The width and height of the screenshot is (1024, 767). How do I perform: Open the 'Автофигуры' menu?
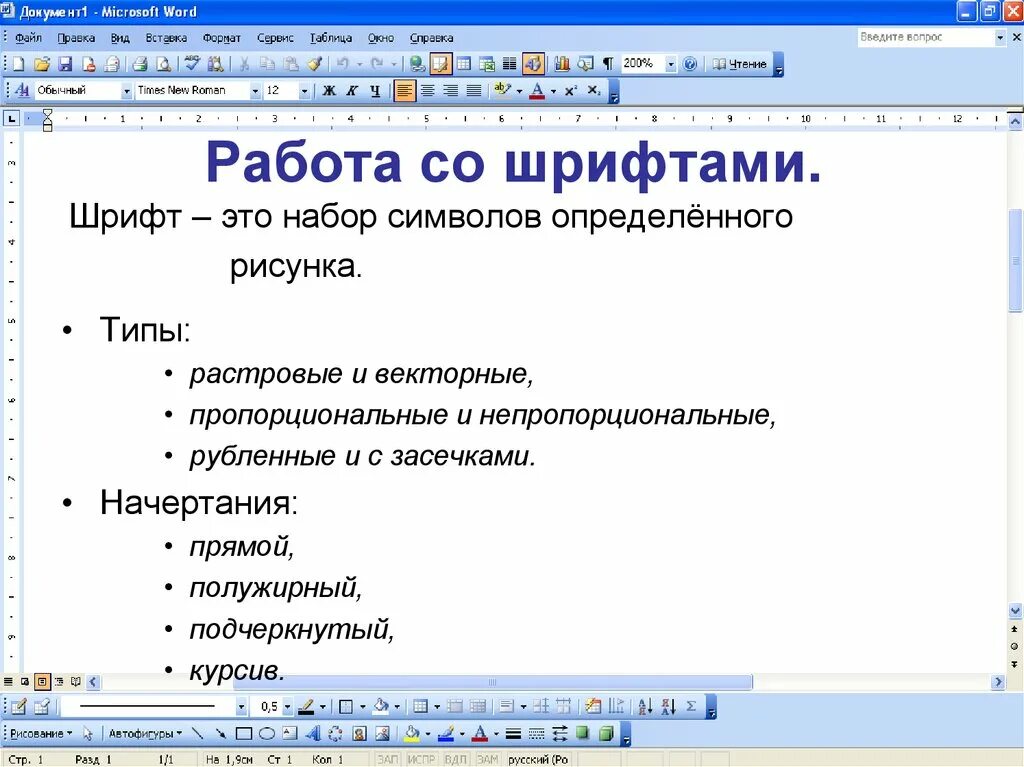(145, 734)
